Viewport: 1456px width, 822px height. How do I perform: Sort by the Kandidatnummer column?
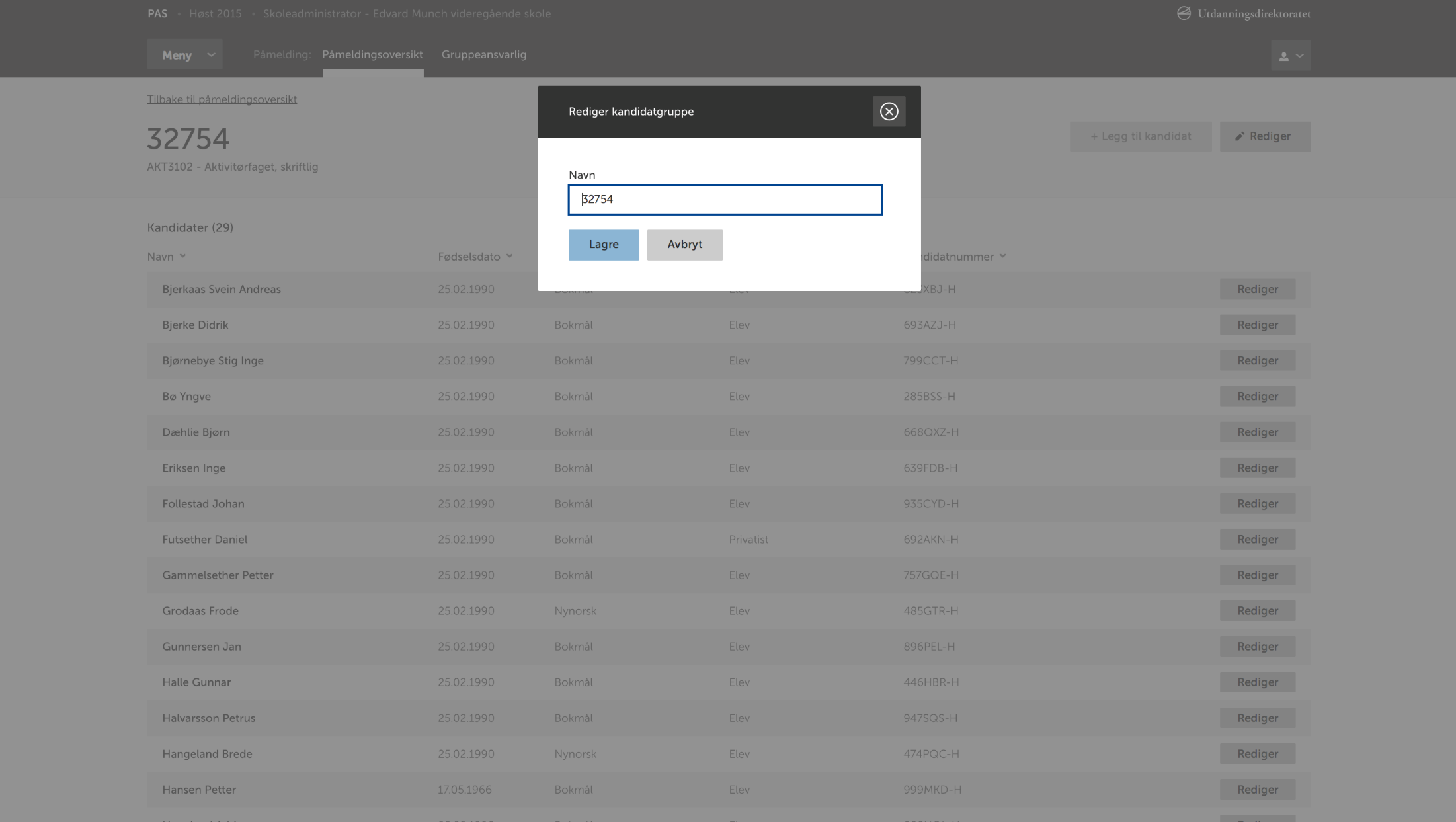point(963,257)
